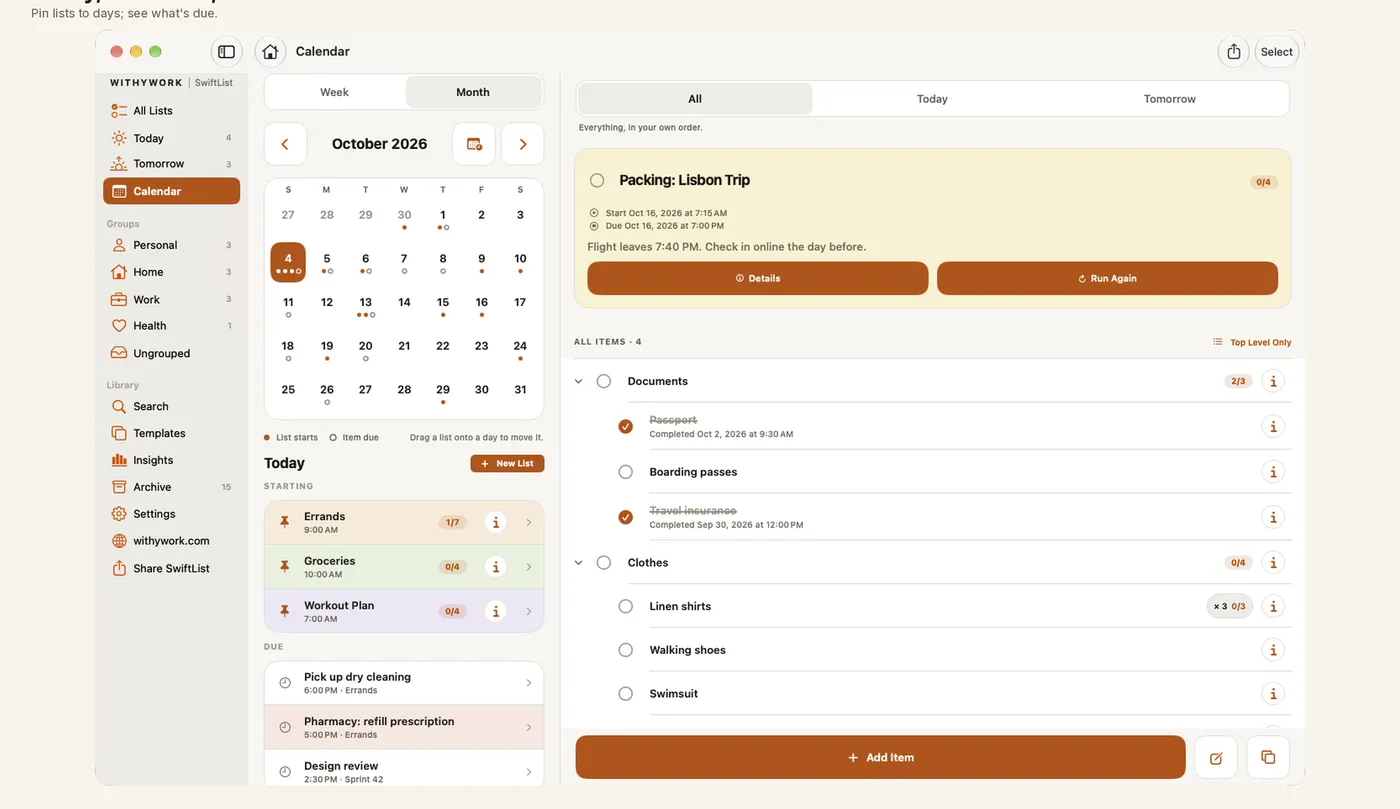Collapse the Clothes group chevron
The height and width of the screenshot is (809, 1400).
coord(578,563)
